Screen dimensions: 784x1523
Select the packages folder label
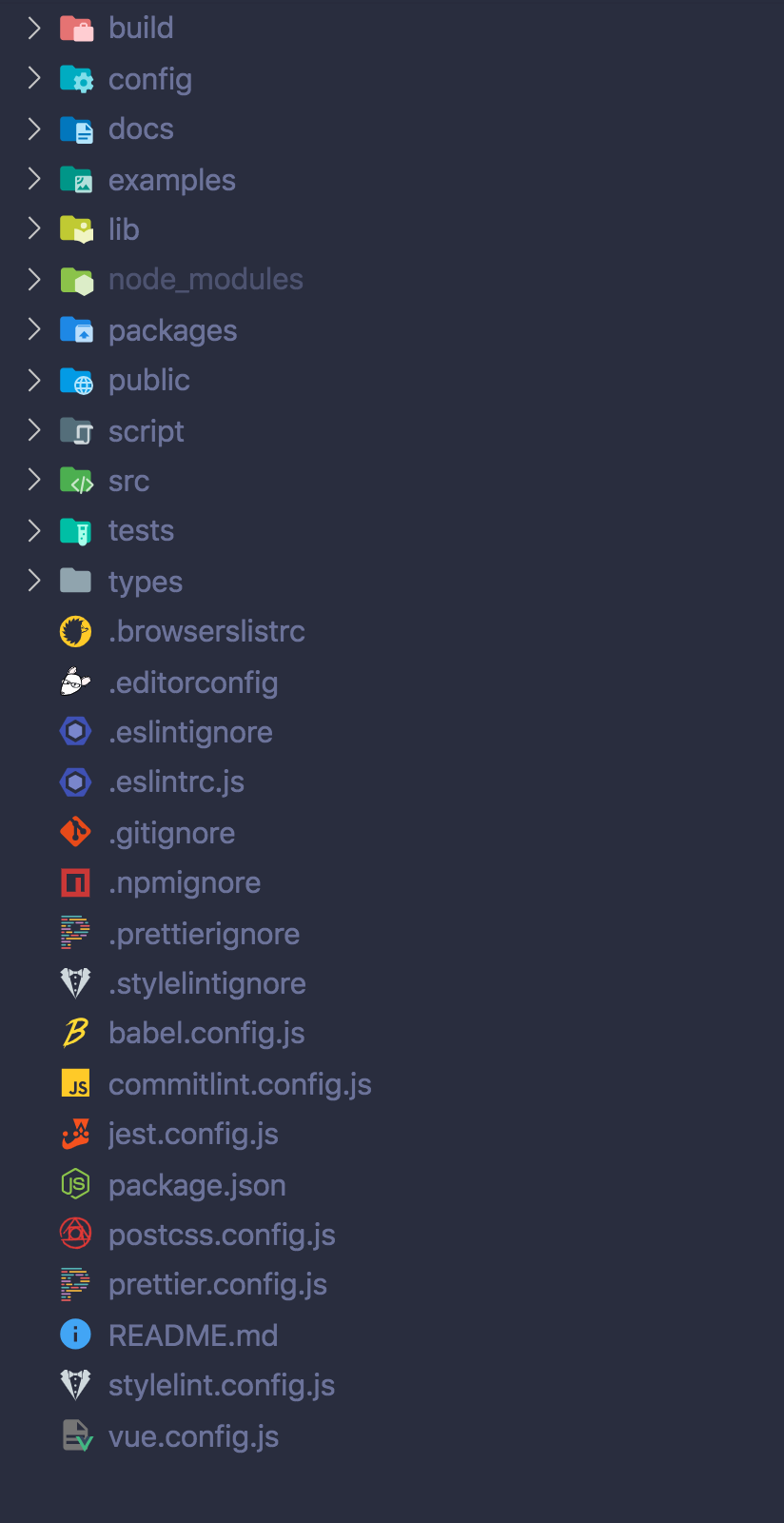click(172, 330)
